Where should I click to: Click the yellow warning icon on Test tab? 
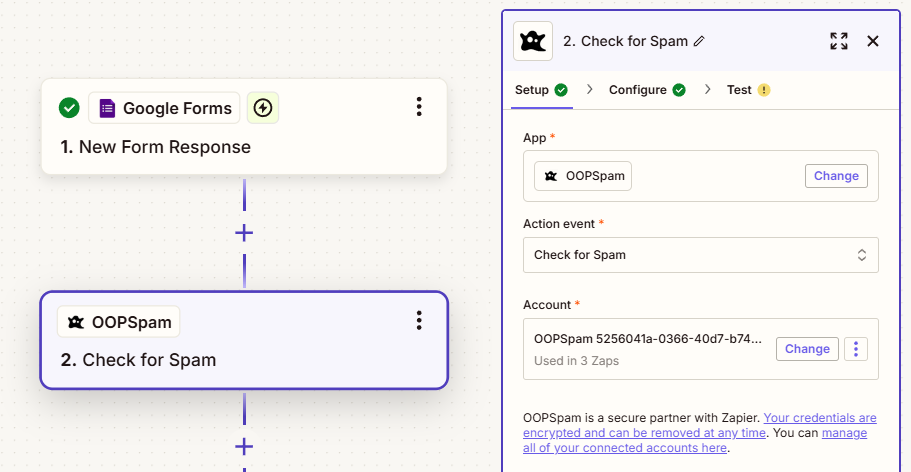click(x=764, y=90)
